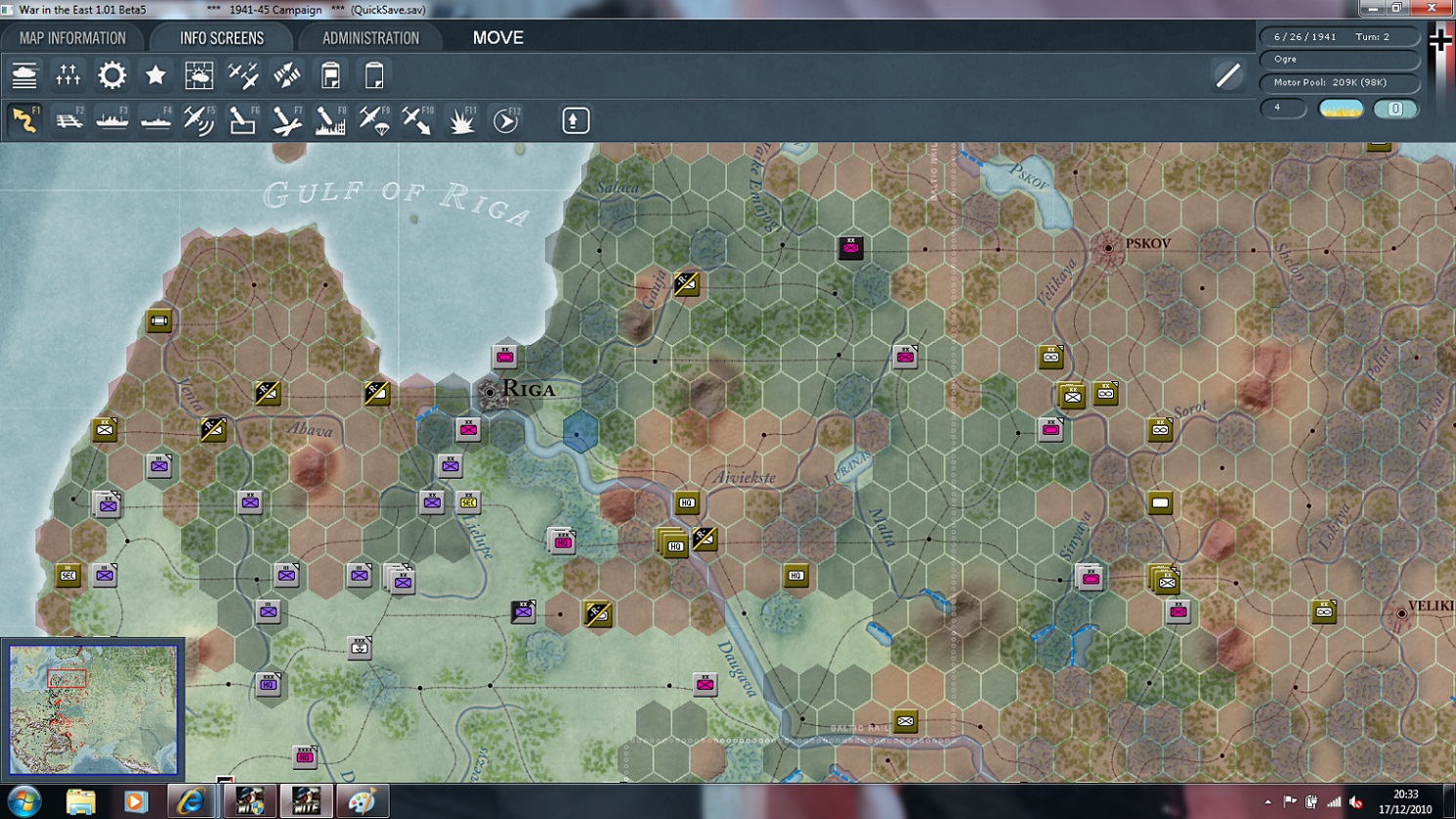Select Air Transfer mode (F10)

click(x=417, y=120)
